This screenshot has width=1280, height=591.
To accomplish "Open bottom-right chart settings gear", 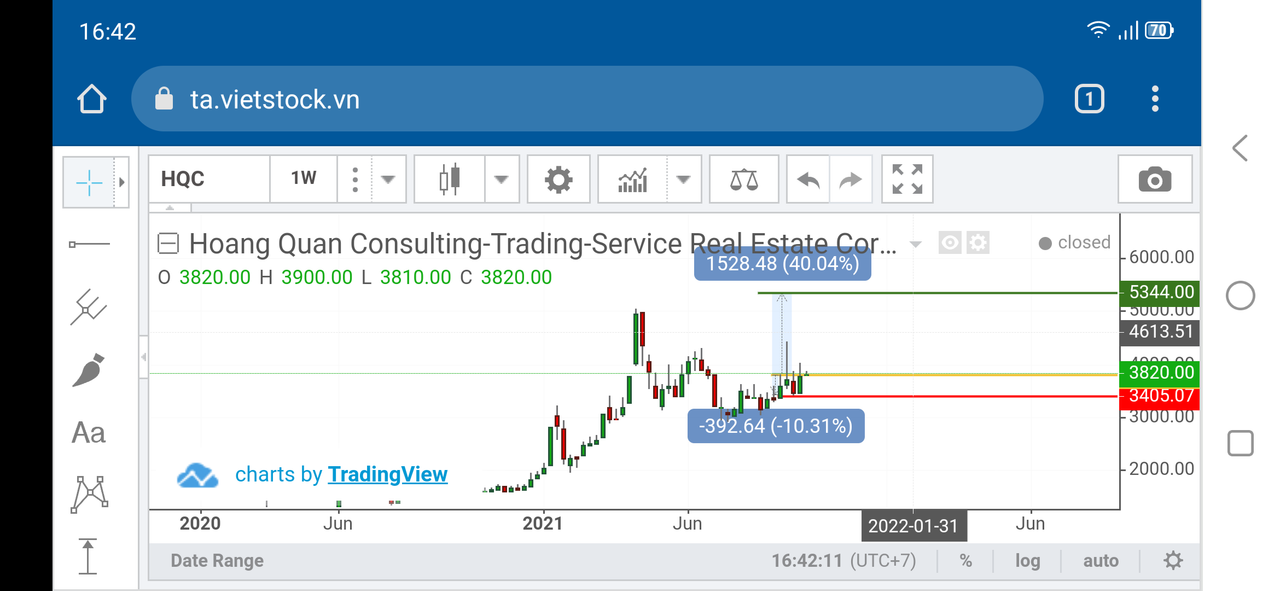I will click(1174, 560).
